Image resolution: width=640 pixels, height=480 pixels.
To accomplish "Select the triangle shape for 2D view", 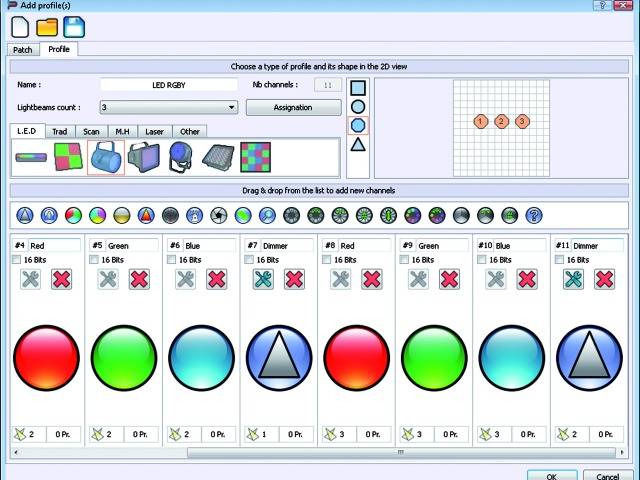I will pyautogui.click(x=357, y=145).
